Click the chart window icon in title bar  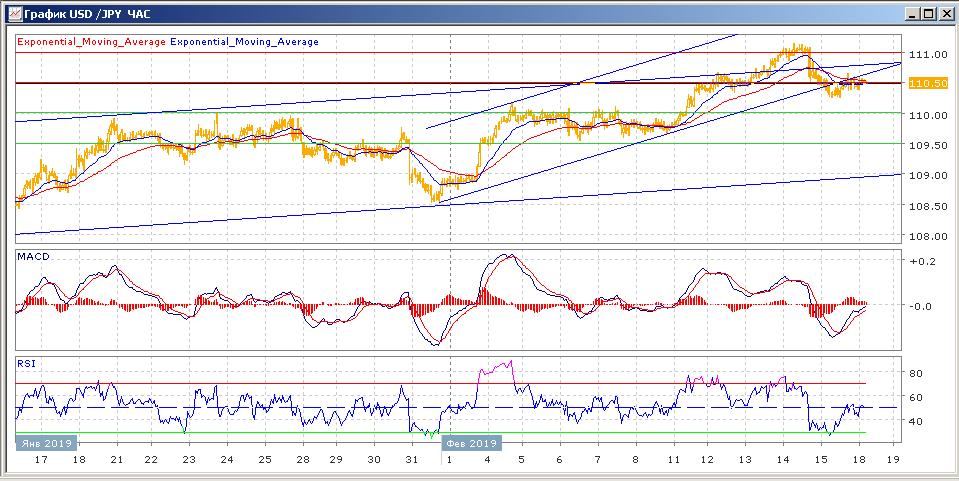click(x=11, y=13)
